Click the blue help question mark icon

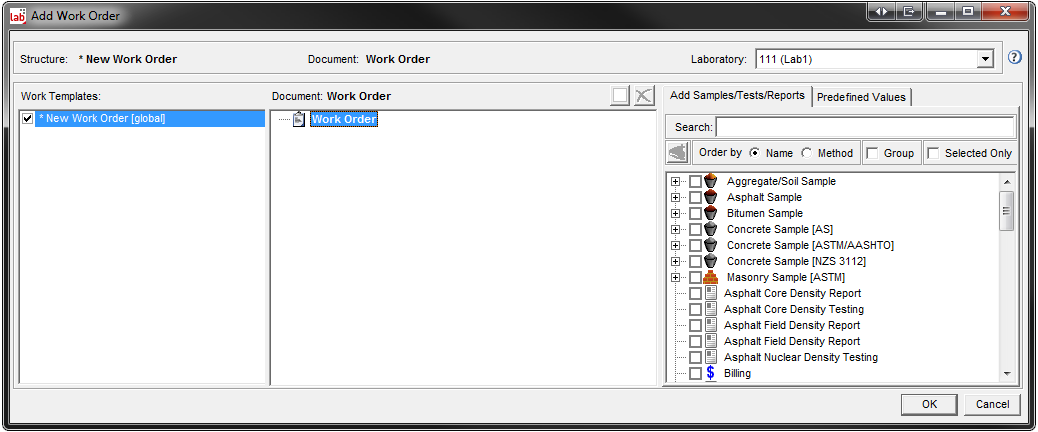tap(1014, 59)
